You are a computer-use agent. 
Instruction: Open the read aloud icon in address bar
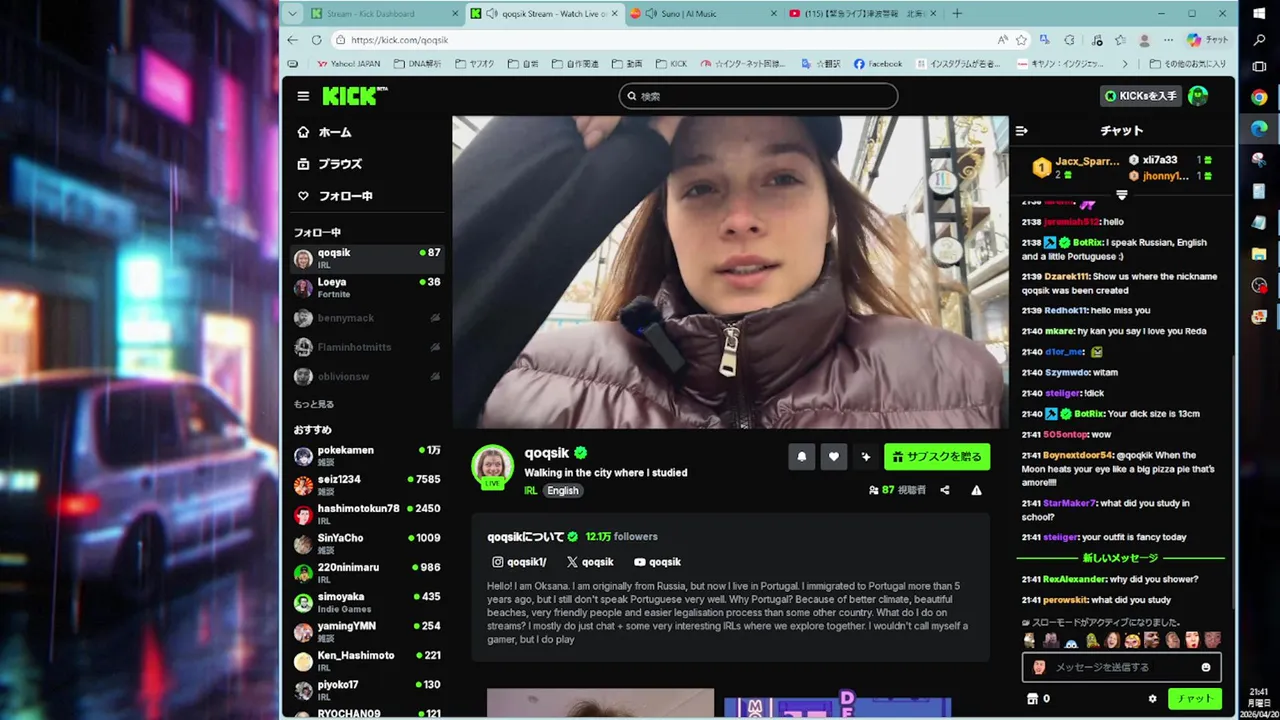click(x=1002, y=40)
